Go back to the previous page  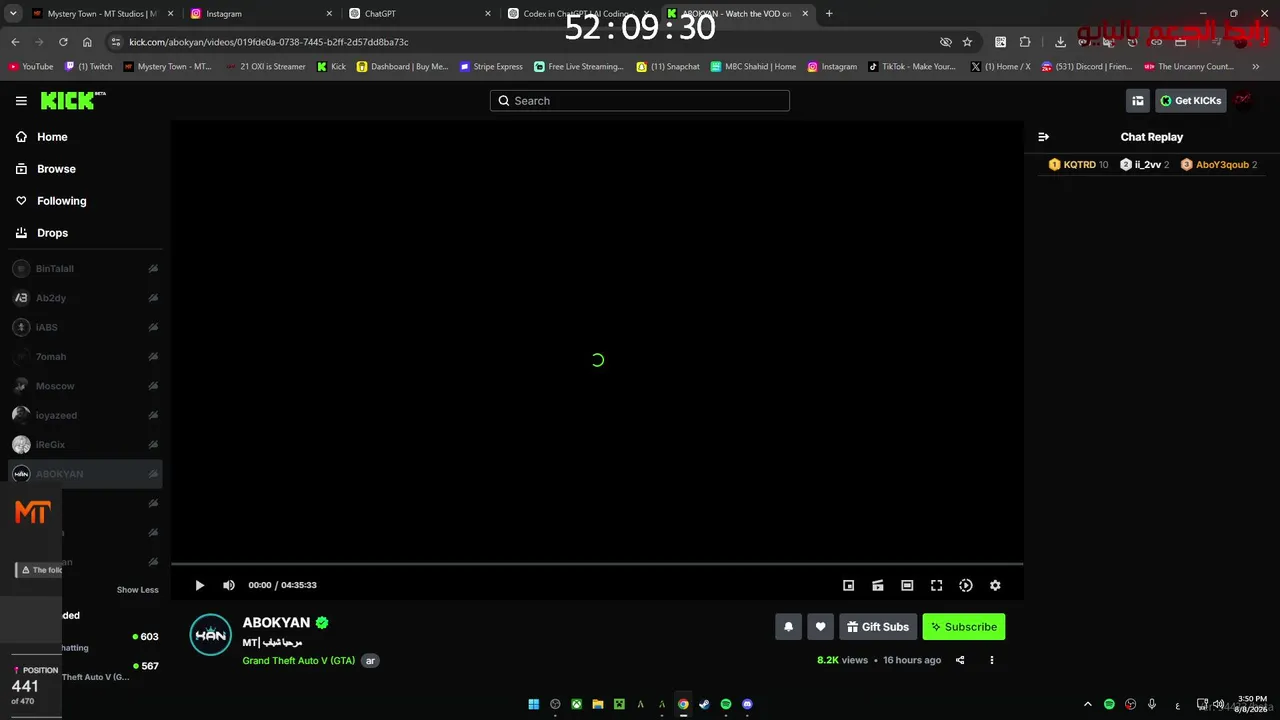point(15,42)
